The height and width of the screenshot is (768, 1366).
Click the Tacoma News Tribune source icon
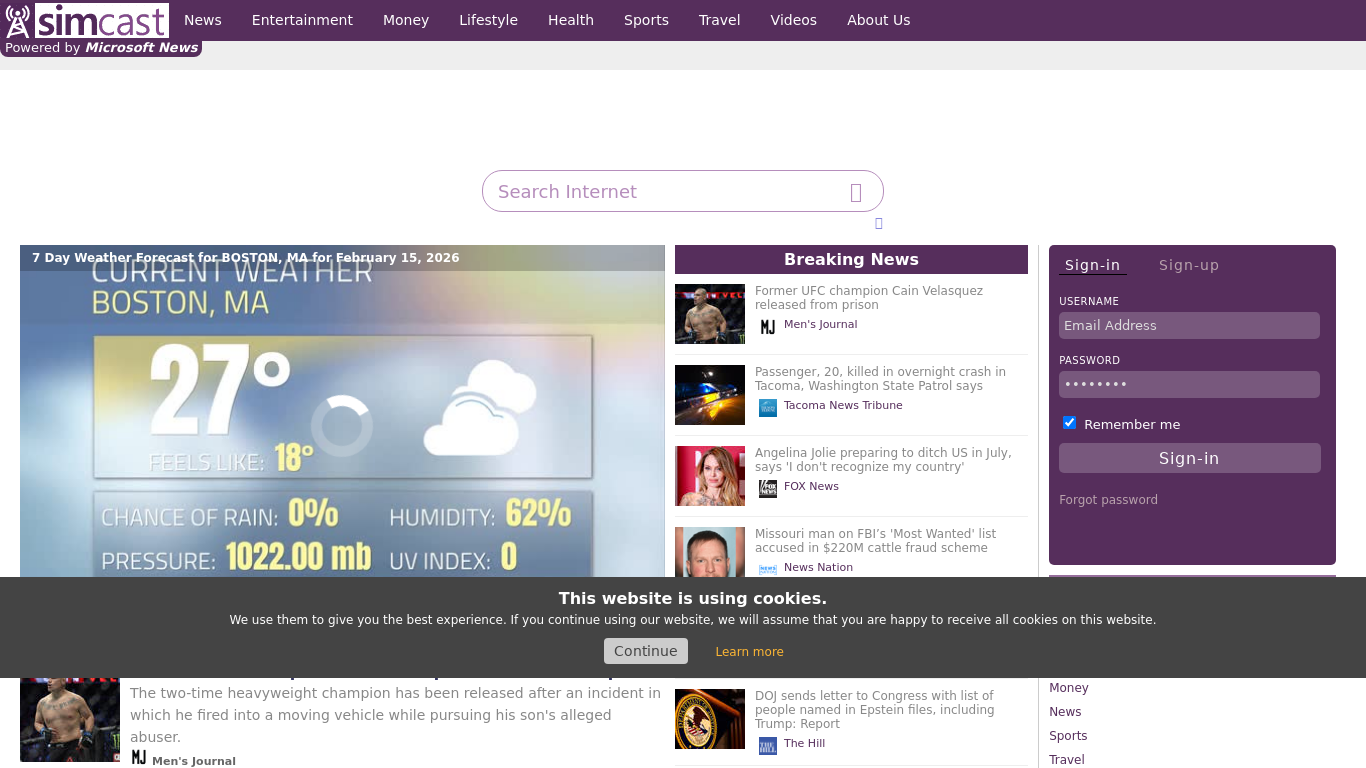[767, 407]
